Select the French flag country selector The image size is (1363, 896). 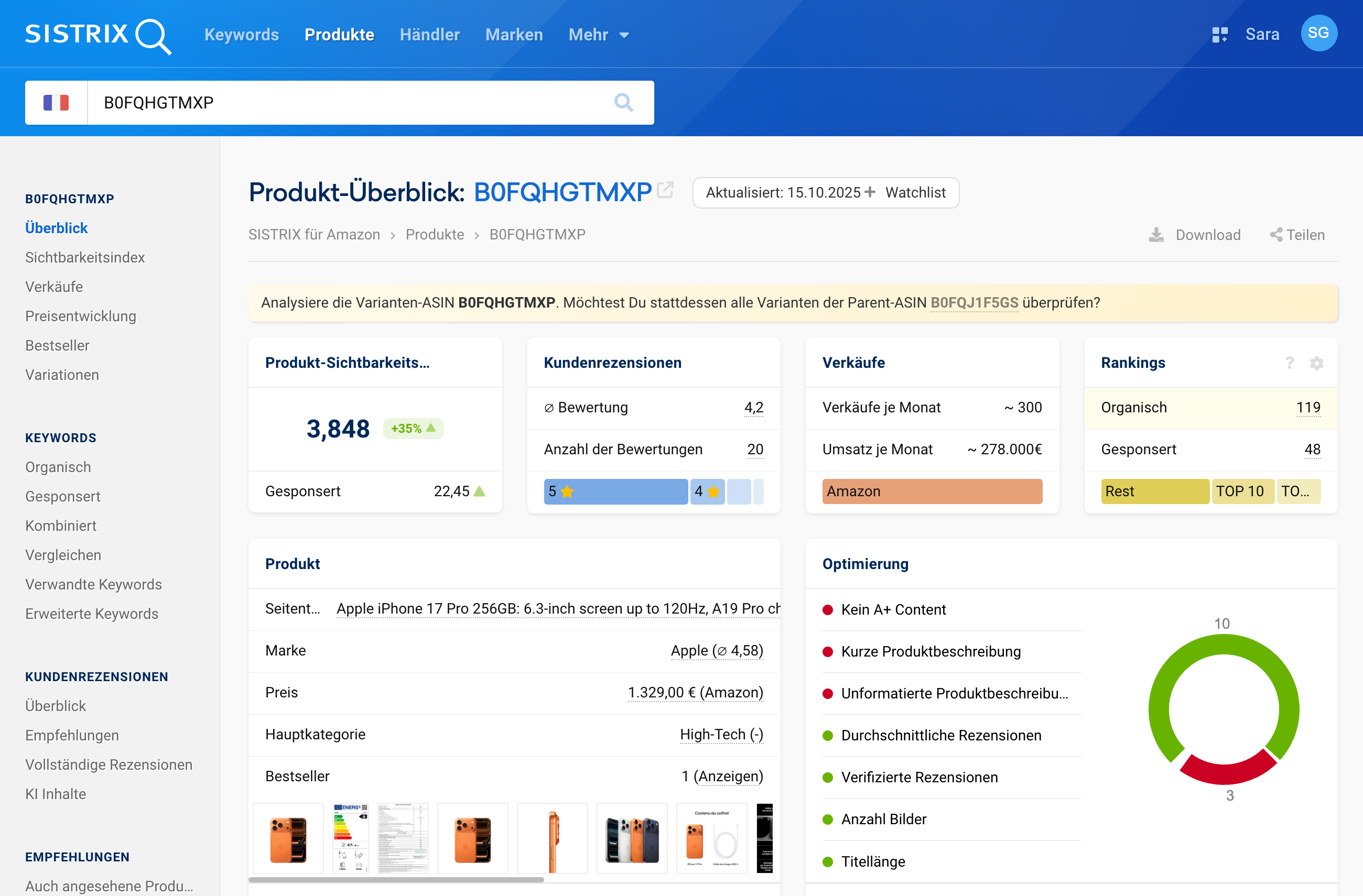56,103
